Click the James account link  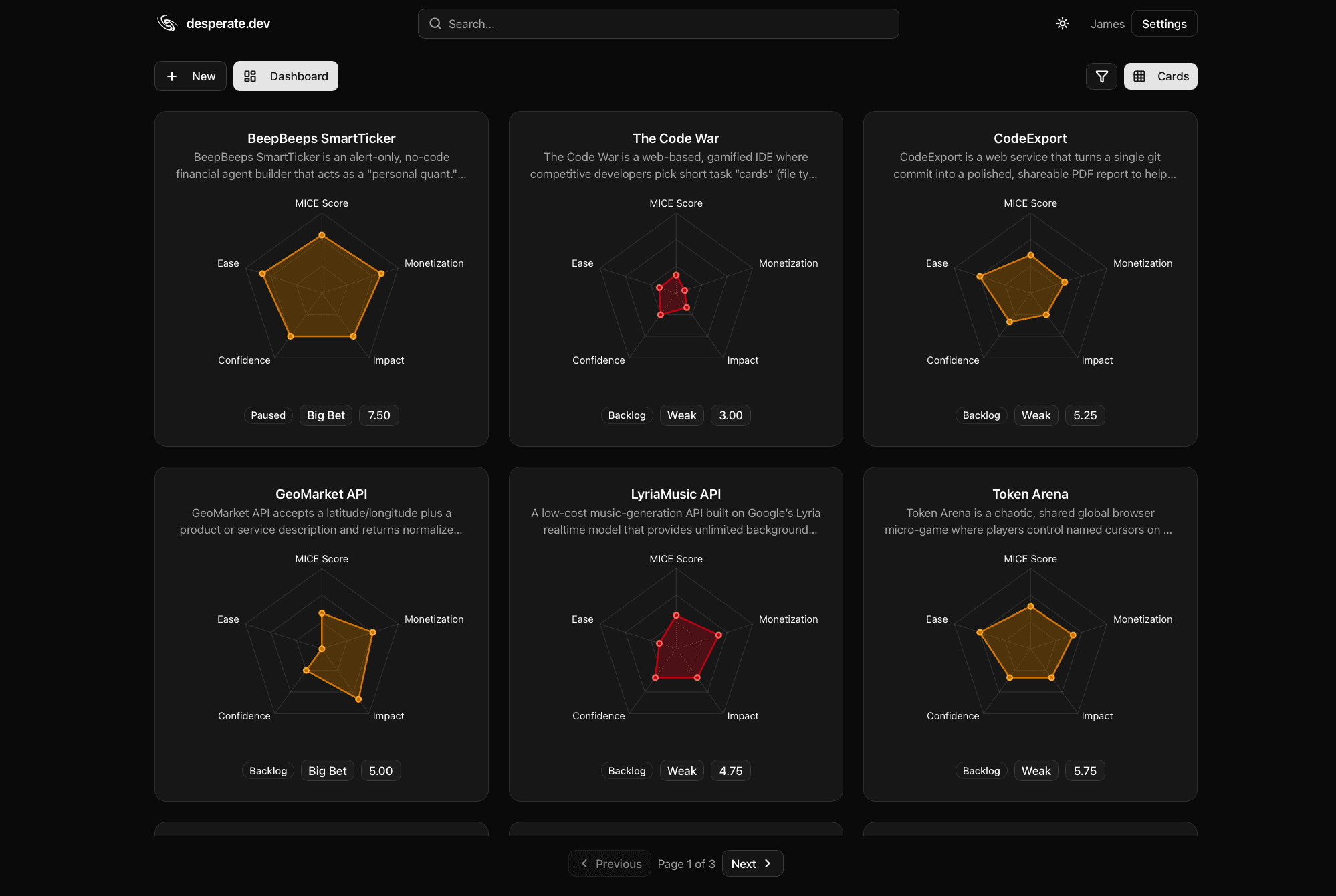pos(1107,23)
